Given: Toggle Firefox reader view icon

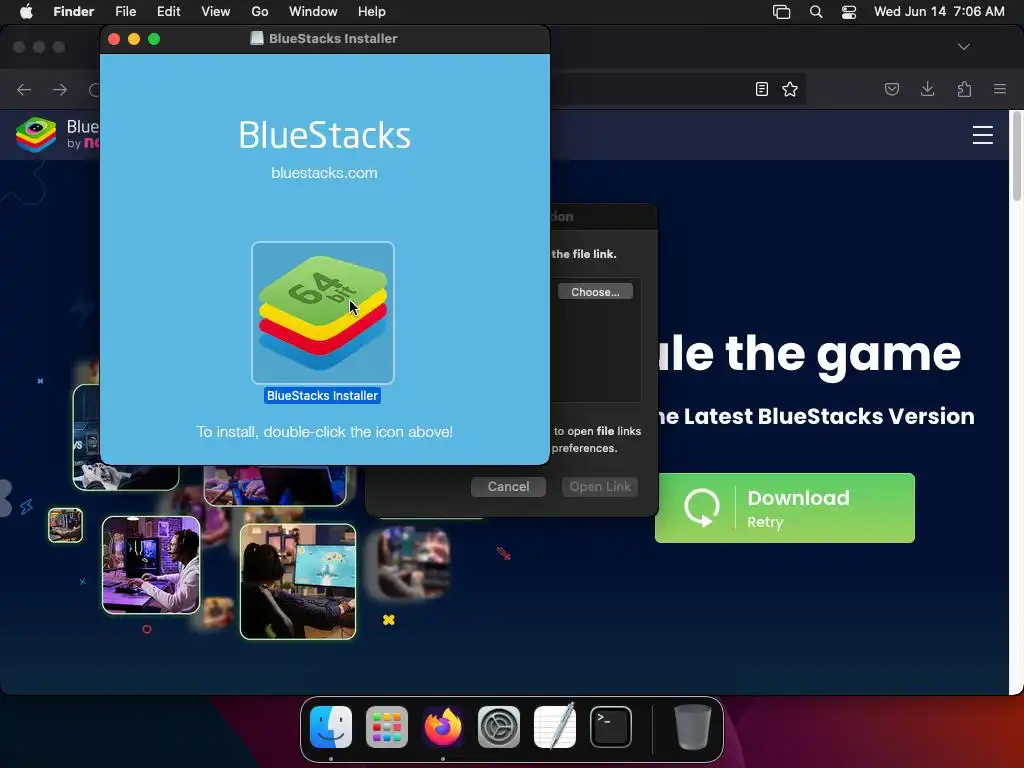Looking at the screenshot, I should (761, 89).
